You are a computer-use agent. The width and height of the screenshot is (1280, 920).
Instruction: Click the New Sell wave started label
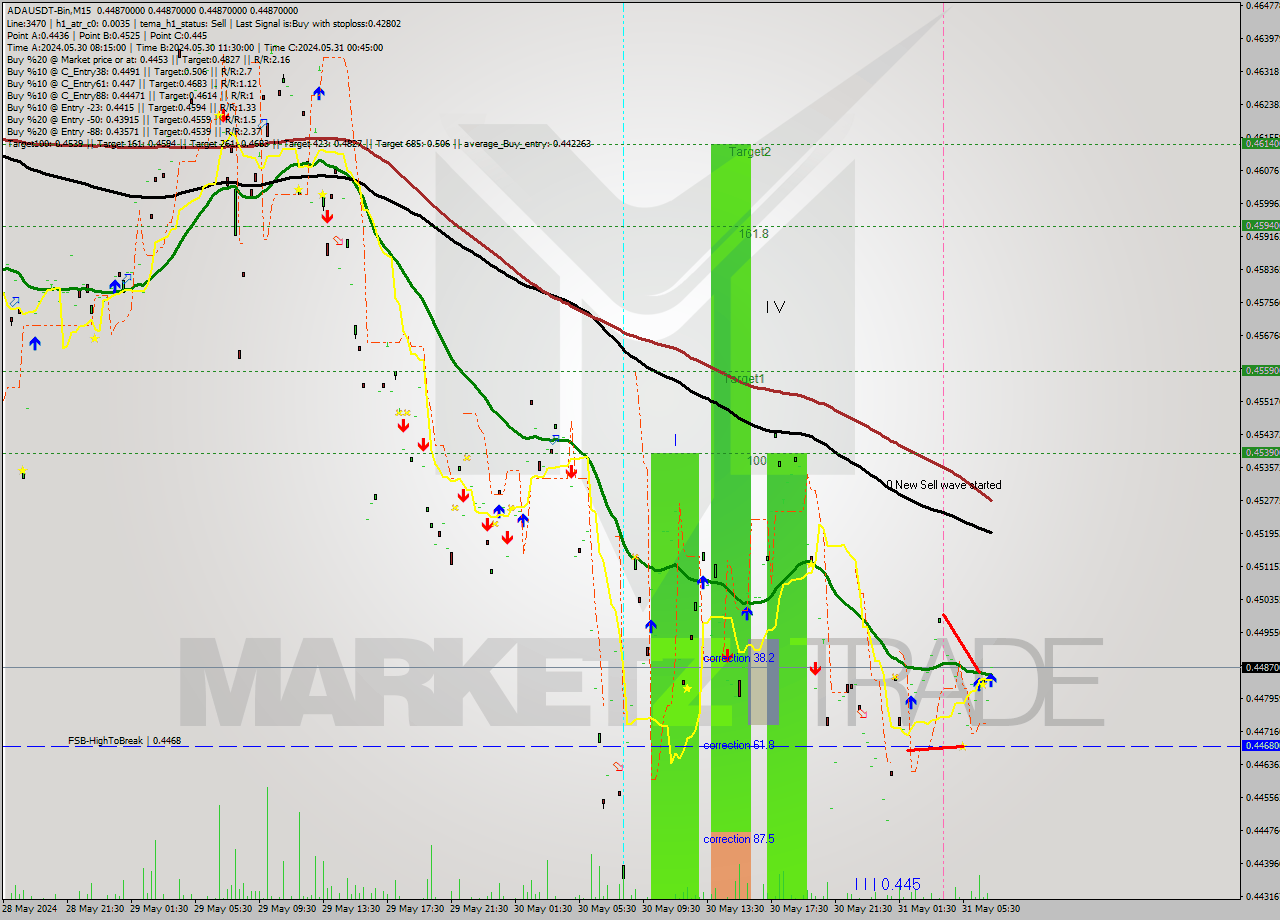click(x=945, y=484)
